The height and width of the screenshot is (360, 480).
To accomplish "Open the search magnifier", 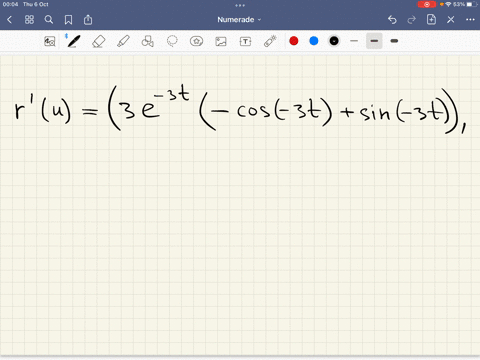I will pyautogui.click(x=49, y=20).
